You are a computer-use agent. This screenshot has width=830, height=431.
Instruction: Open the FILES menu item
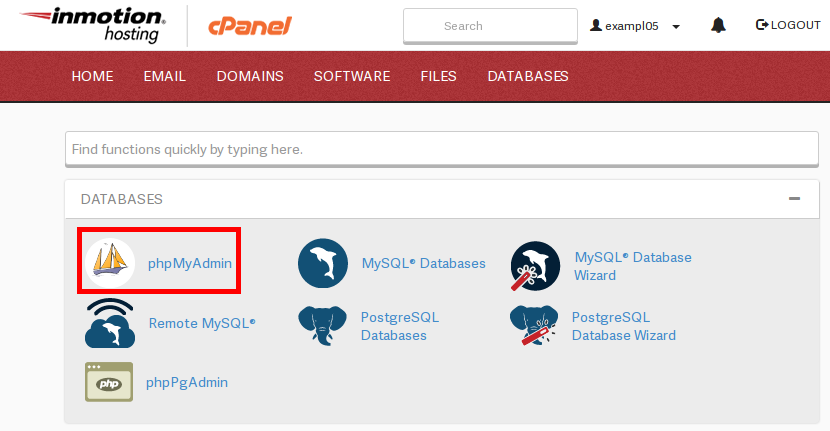(x=438, y=76)
